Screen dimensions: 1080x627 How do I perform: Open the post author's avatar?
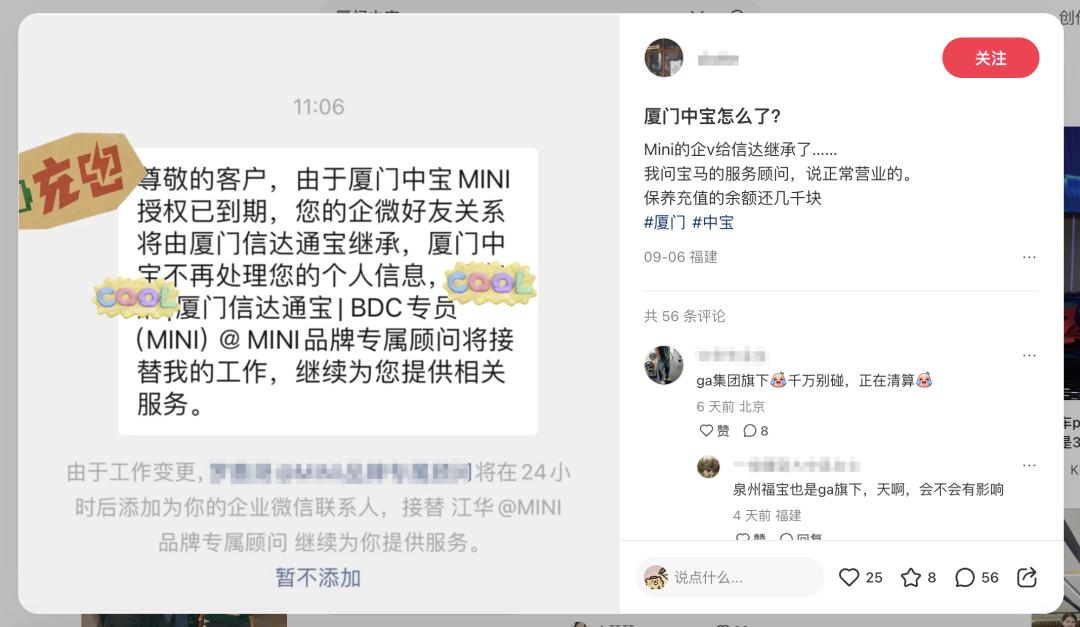click(663, 58)
